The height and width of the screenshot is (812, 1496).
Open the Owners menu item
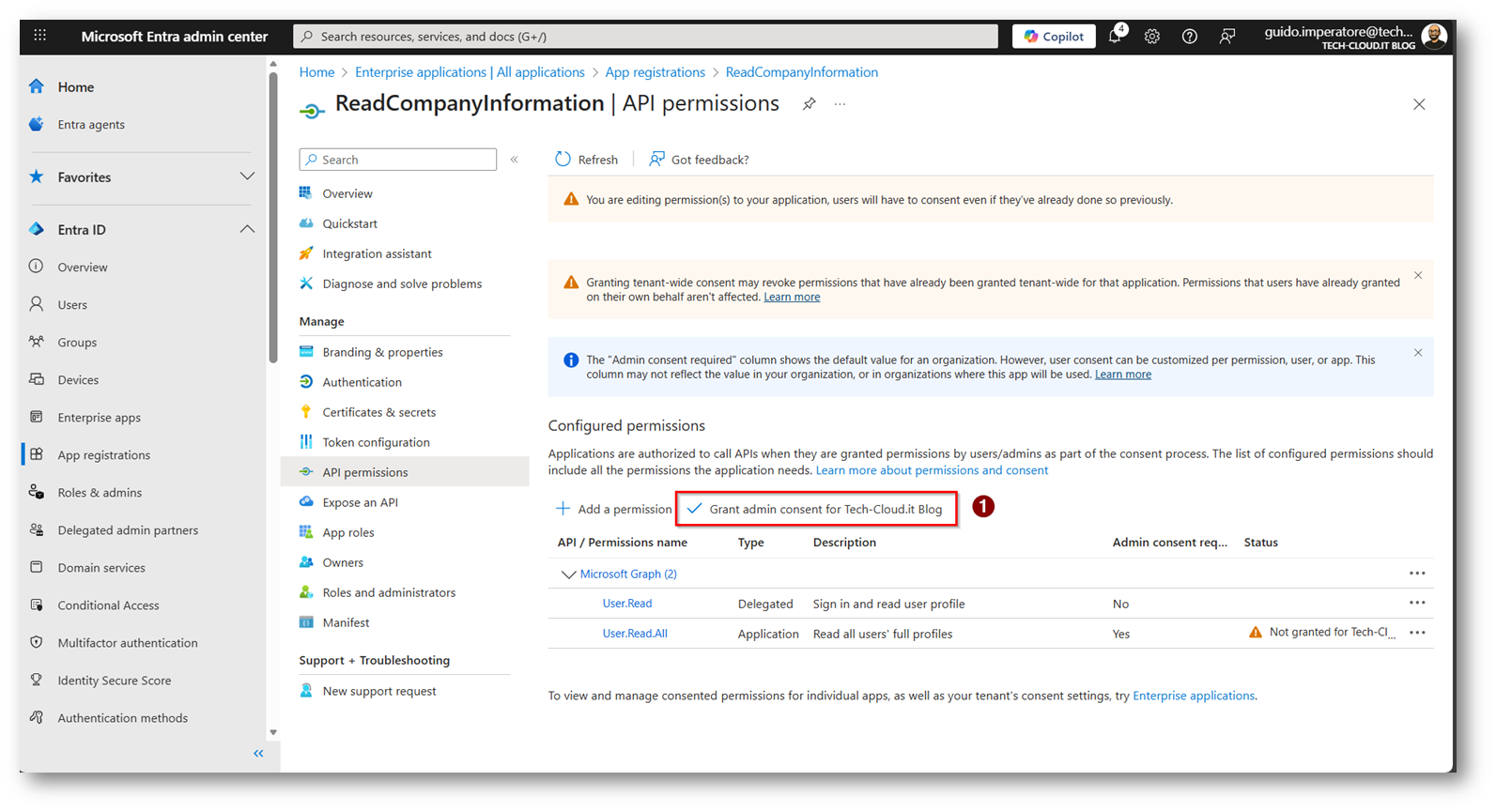(x=343, y=562)
